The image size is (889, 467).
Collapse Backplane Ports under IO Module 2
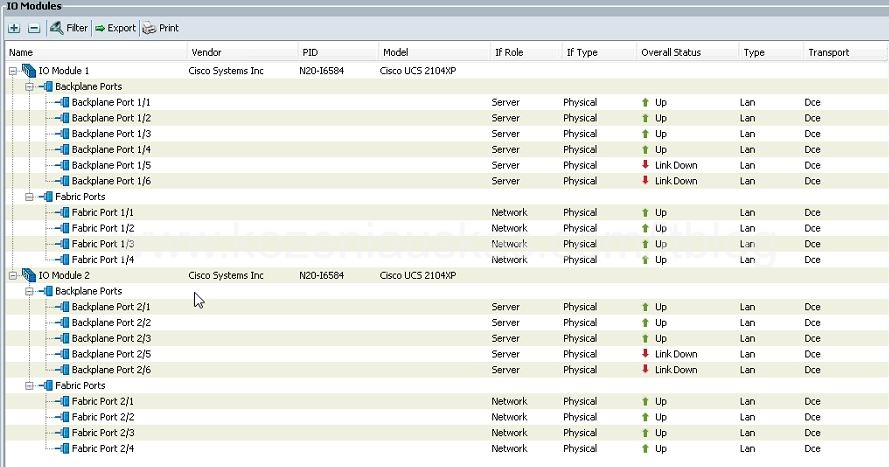tap(29, 291)
